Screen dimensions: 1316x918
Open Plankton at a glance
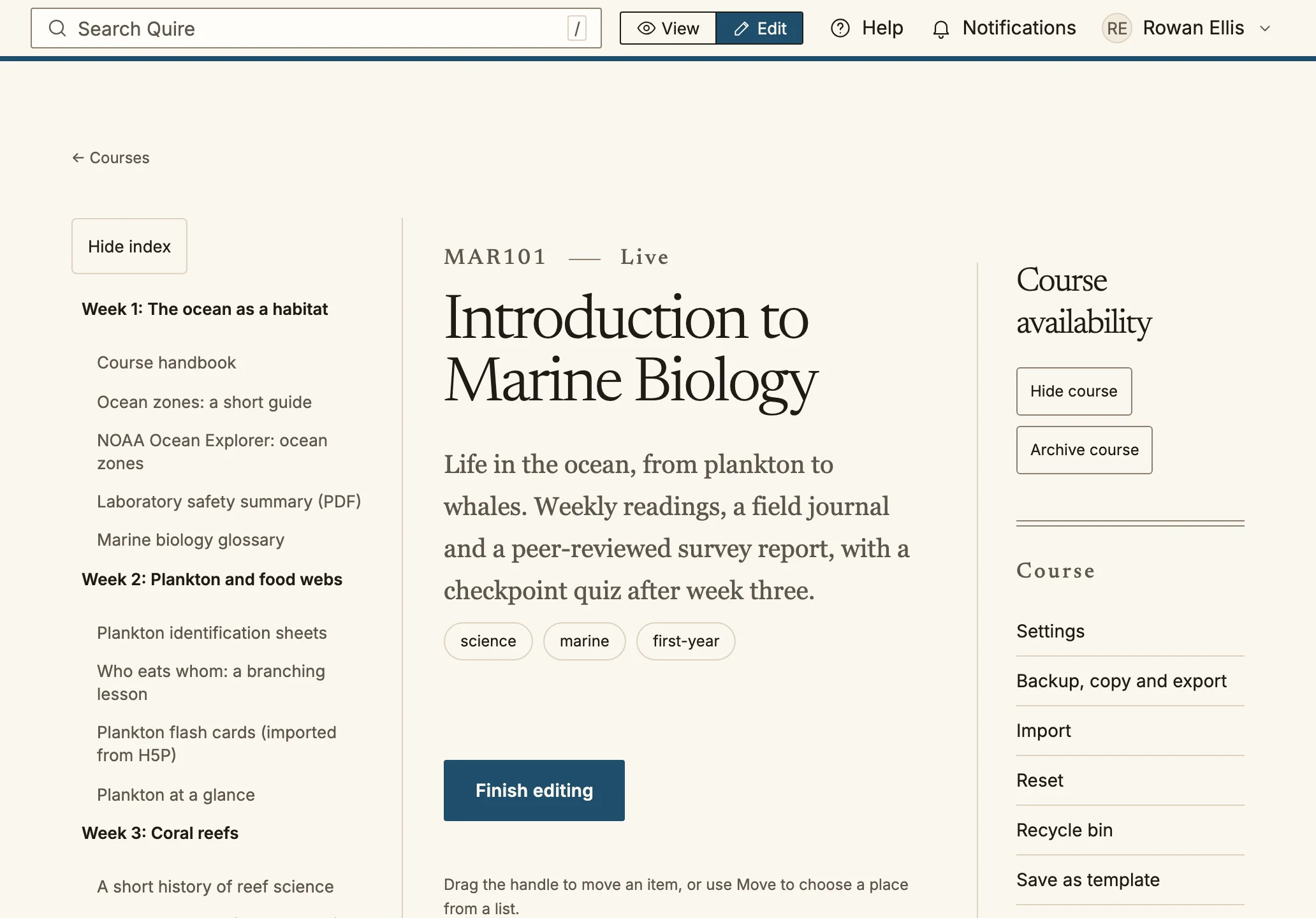(x=176, y=795)
